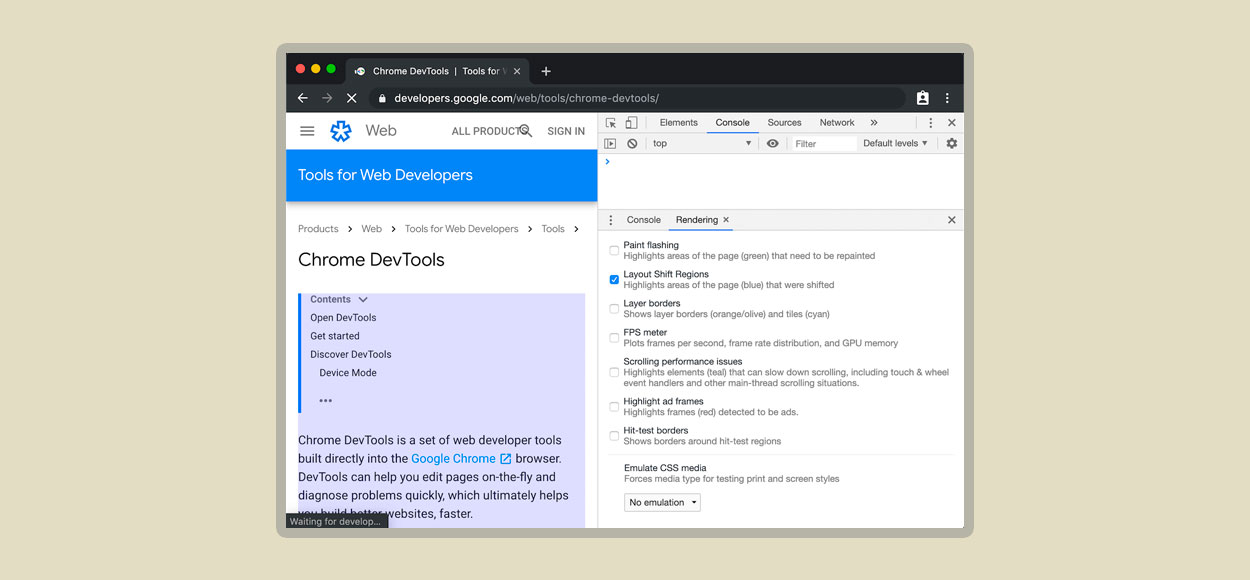Click the search magnifier icon on the page
The width and height of the screenshot is (1250, 580).
point(525,131)
